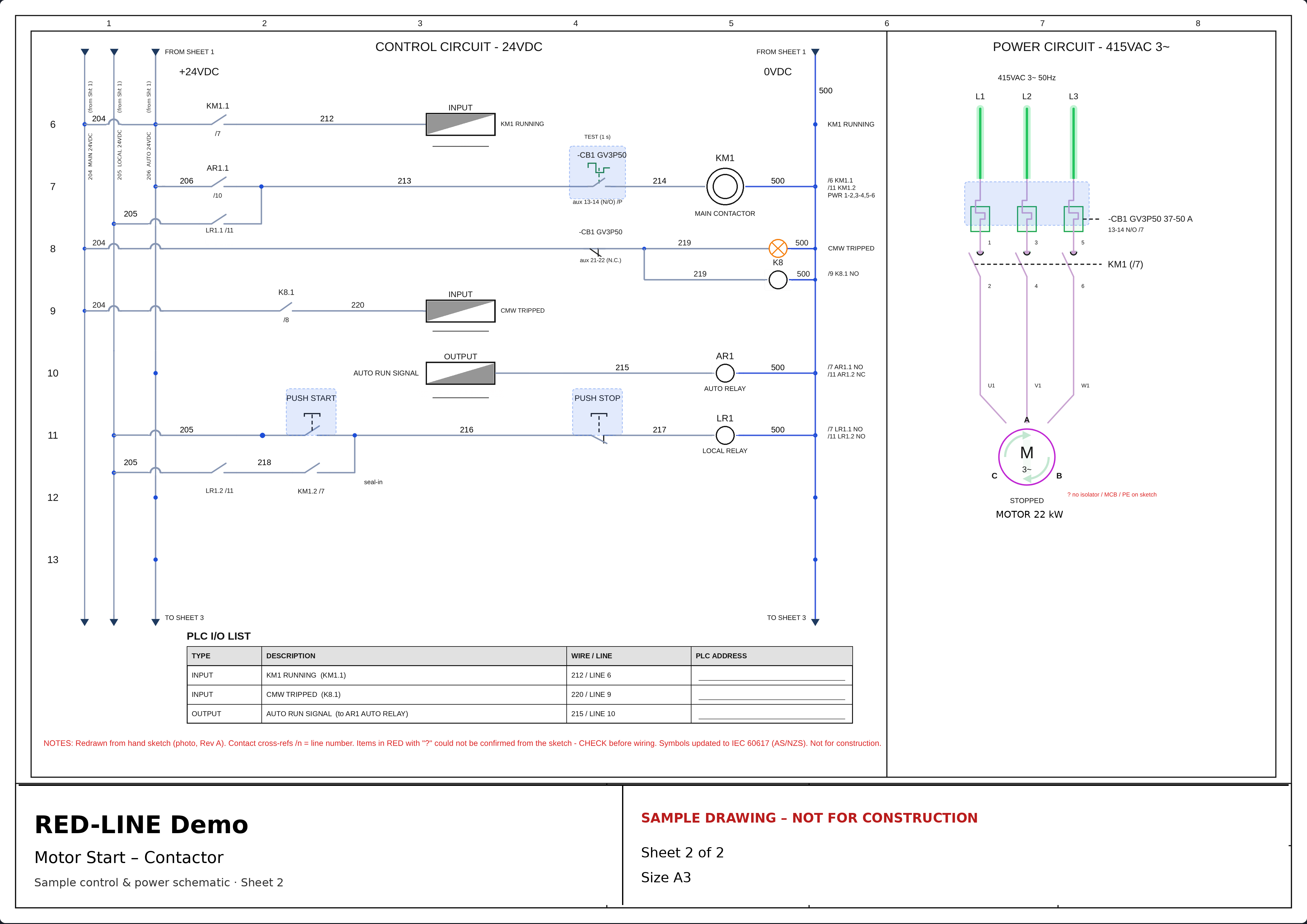Select the L2 phase breaker pole
The image size is (1307, 924).
[x=1026, y=219]
